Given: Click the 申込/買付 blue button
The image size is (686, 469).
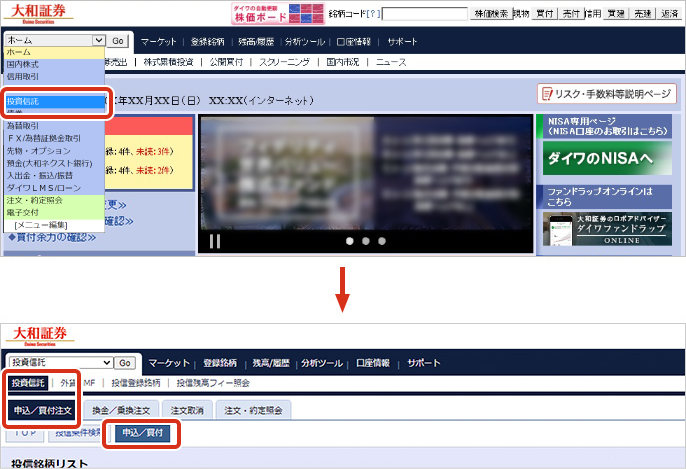Looking at the screenshot, I should [143, 433].
